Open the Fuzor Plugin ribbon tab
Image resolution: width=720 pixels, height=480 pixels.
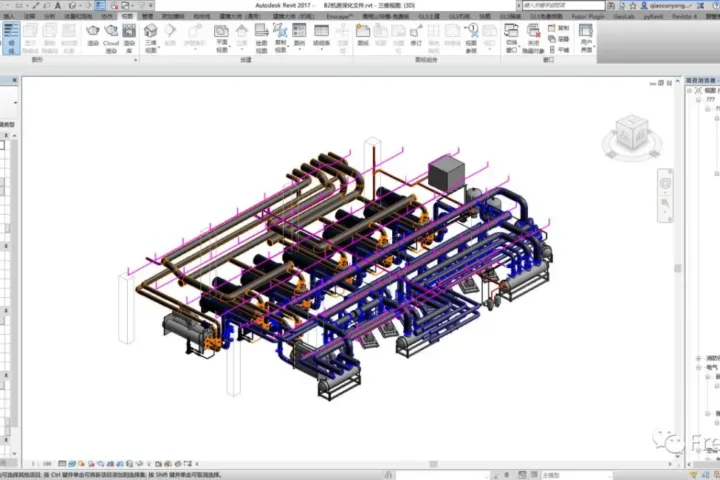coord(587,16)
